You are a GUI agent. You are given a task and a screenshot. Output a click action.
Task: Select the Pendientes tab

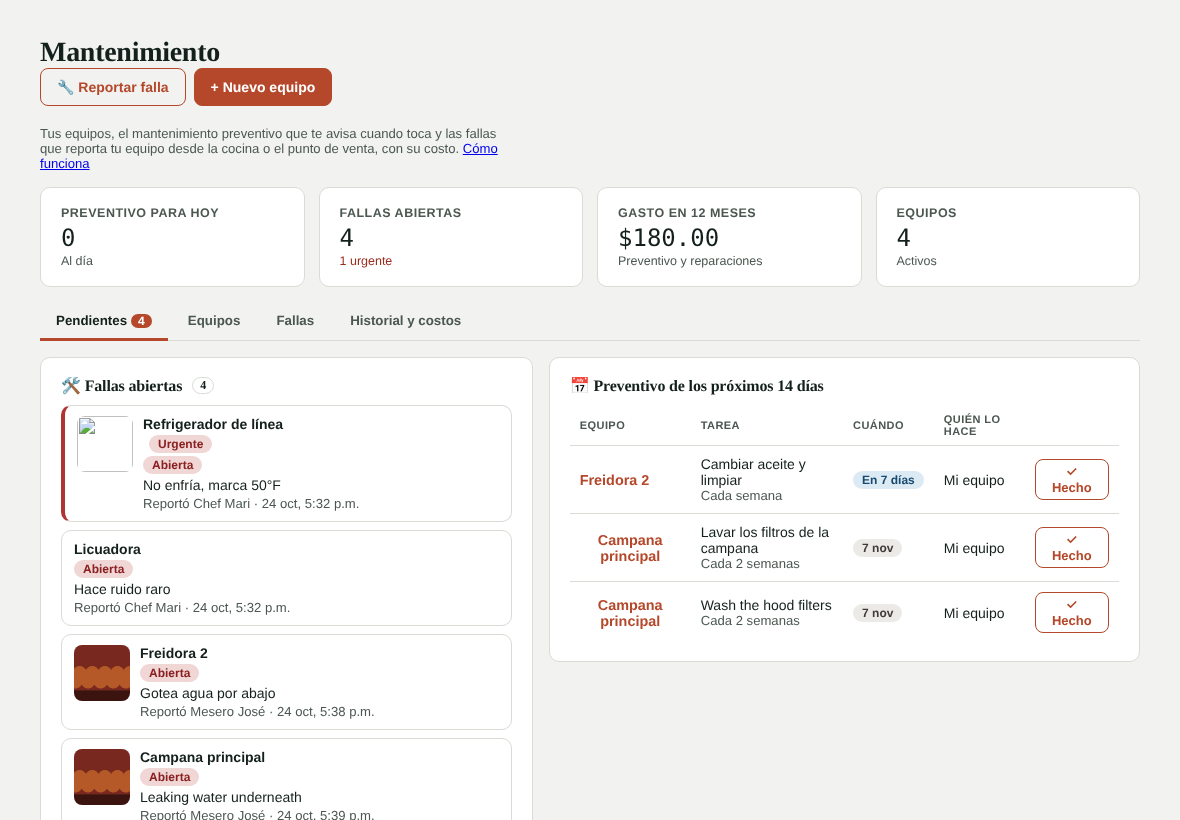104,321
